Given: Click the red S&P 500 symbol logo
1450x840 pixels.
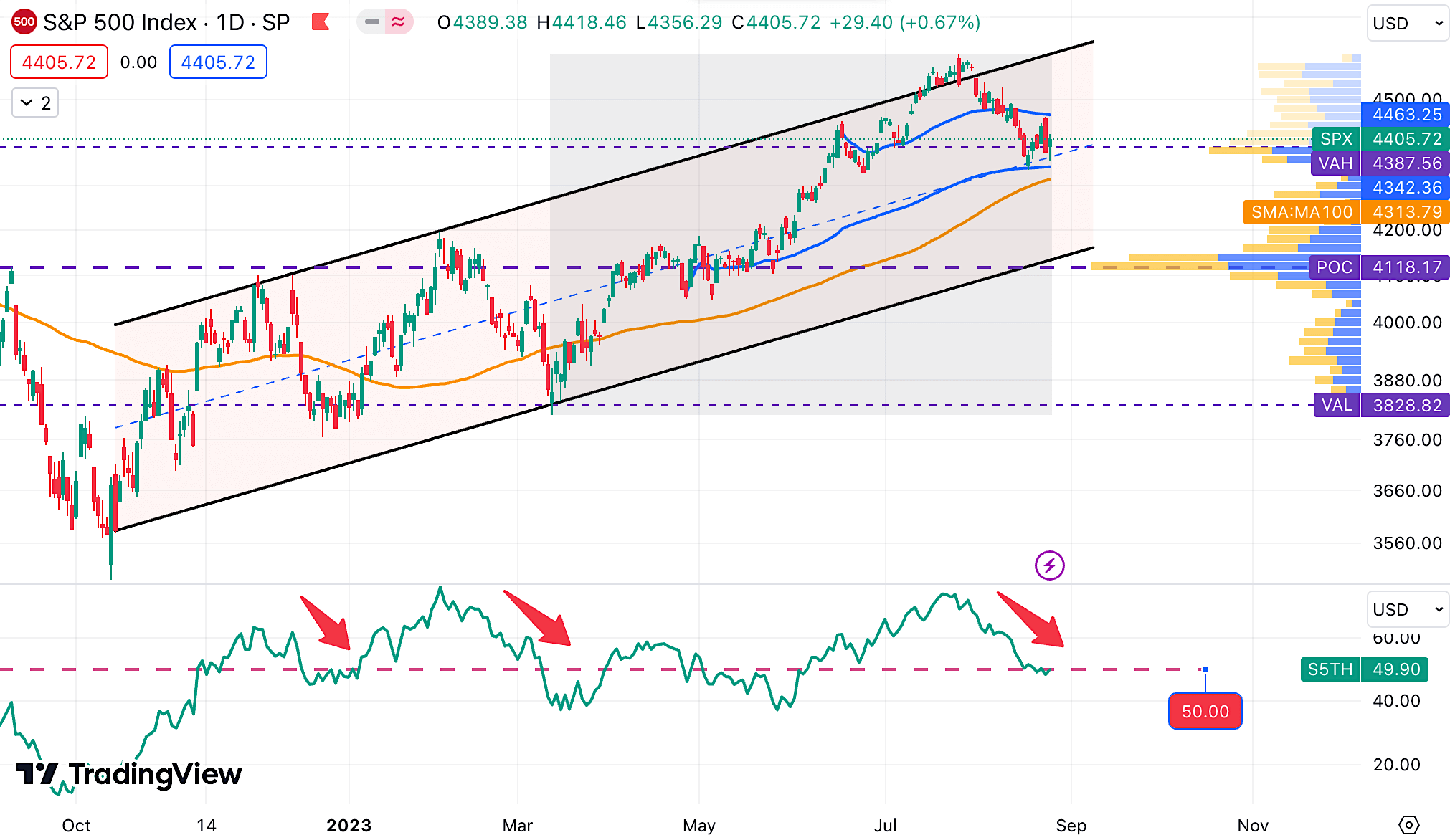Looking at the screenshot, I should click(24, 22).
